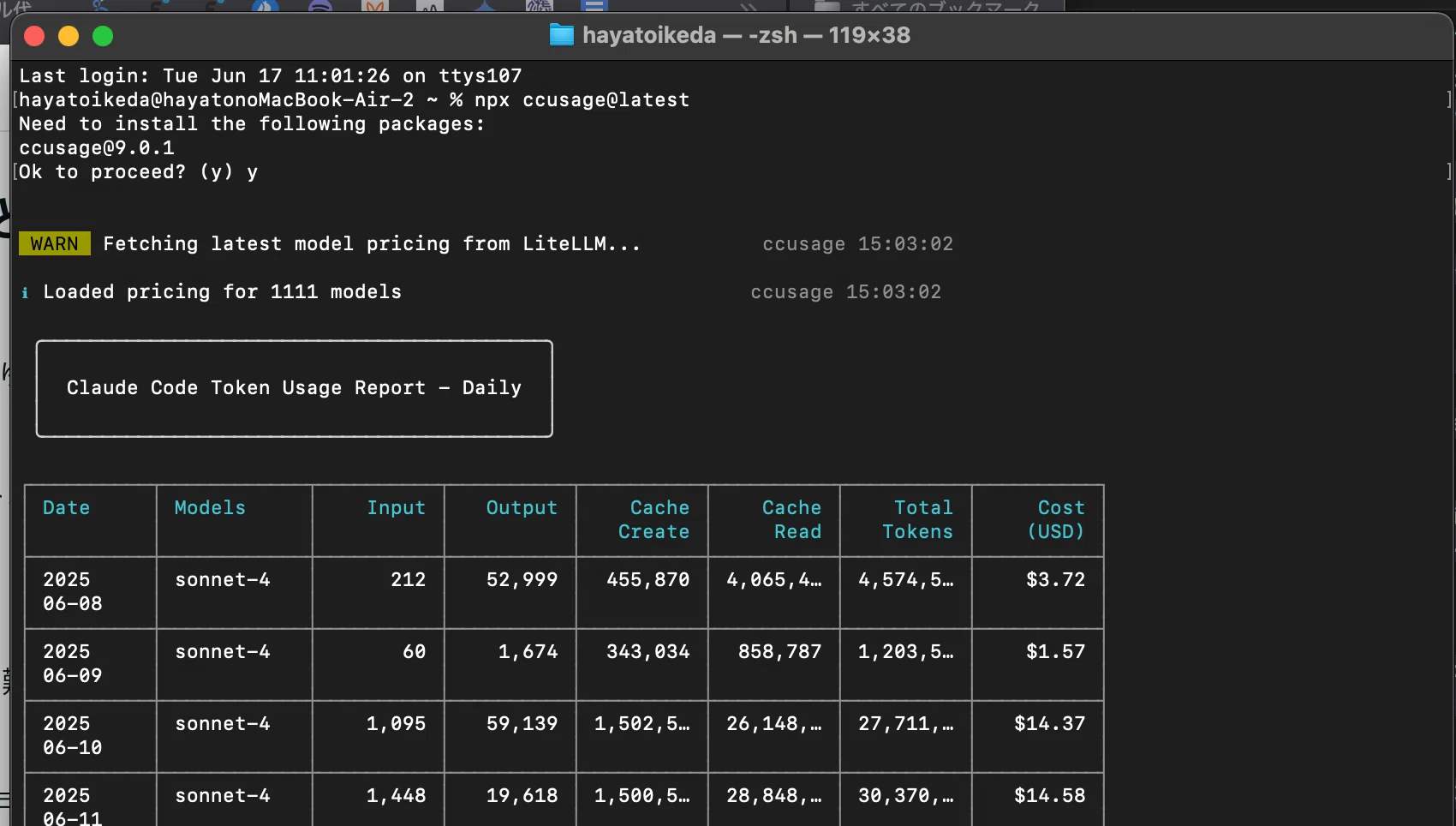Screen dimensions: 1456x826
Task: Click the 'Output' column header
Action: (x=522, y=508)
